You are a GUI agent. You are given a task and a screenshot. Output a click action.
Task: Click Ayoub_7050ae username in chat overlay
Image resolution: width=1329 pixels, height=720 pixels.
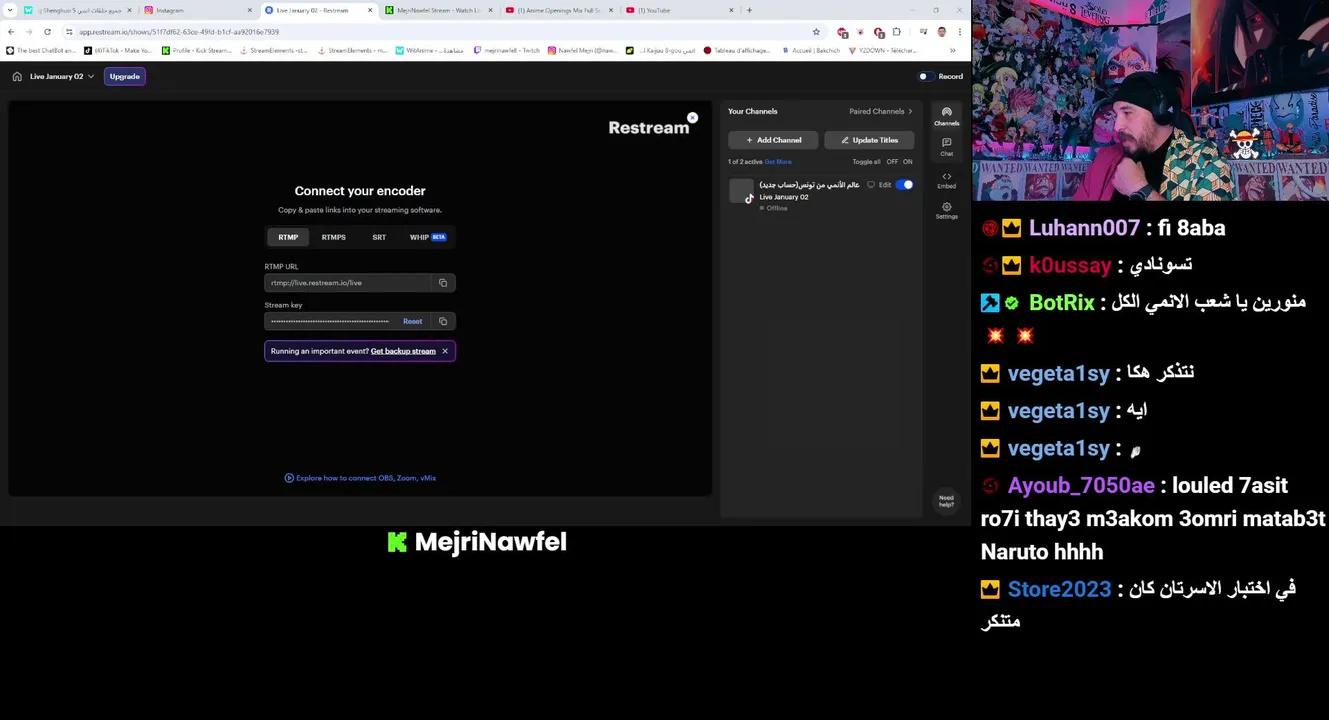point(1081,486)
